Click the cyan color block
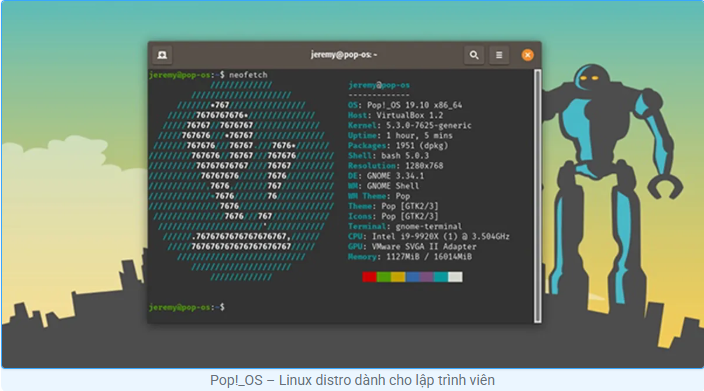Viewport: 704px width, 391px height. pos(441,277)
